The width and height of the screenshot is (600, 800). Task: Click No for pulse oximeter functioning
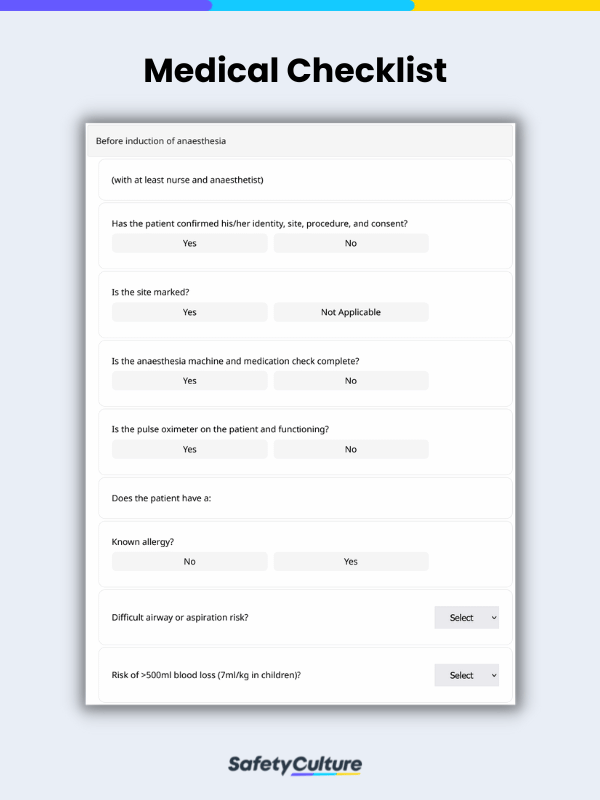(350, 449)
